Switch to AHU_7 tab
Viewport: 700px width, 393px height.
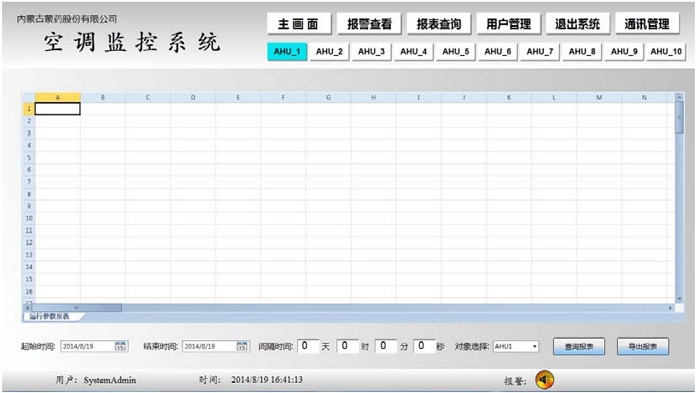pyautogui.click(x=540, y=52)
